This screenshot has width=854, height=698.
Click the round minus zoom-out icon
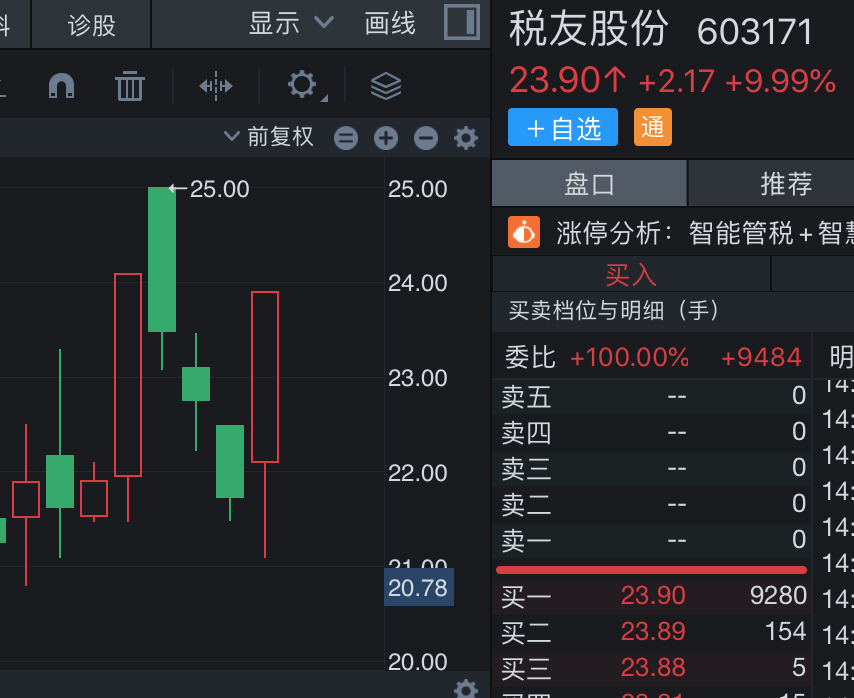pos(426,138)
